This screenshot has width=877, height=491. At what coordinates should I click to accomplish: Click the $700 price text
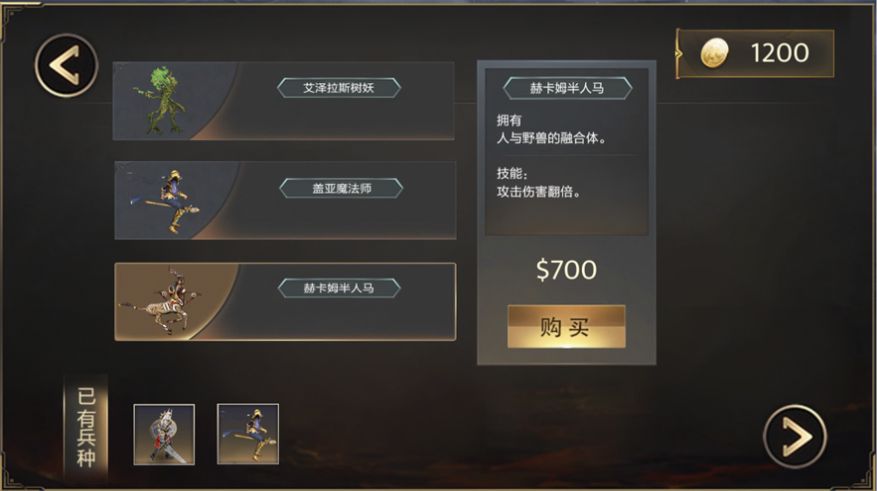pyautogui.click(x=566, y=270)
